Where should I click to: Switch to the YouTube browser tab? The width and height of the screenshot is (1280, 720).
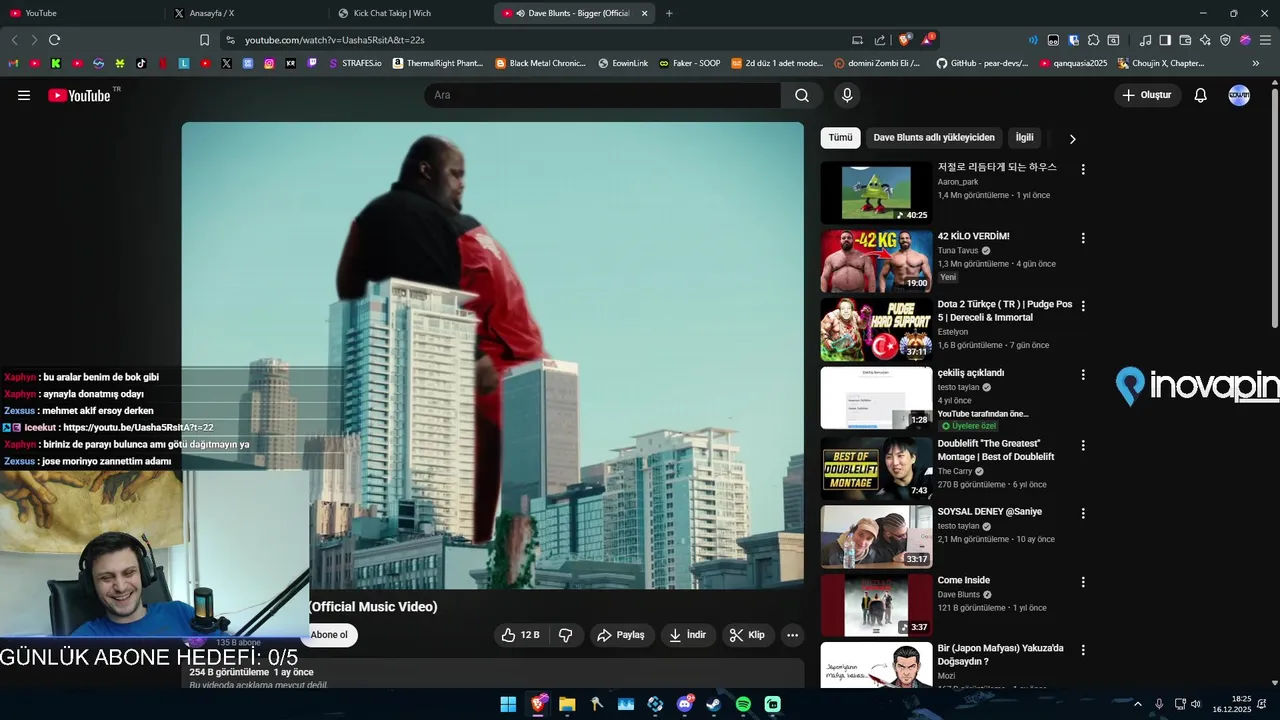(x=80, y=13)
